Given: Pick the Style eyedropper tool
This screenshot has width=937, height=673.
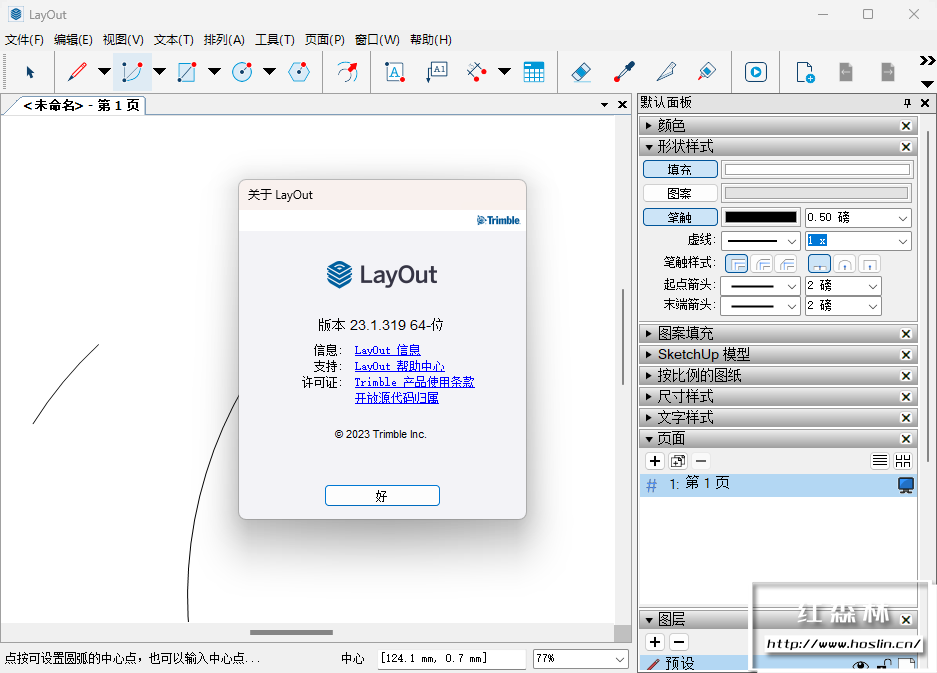Looking at the screenshot, I should pos(624,72).
